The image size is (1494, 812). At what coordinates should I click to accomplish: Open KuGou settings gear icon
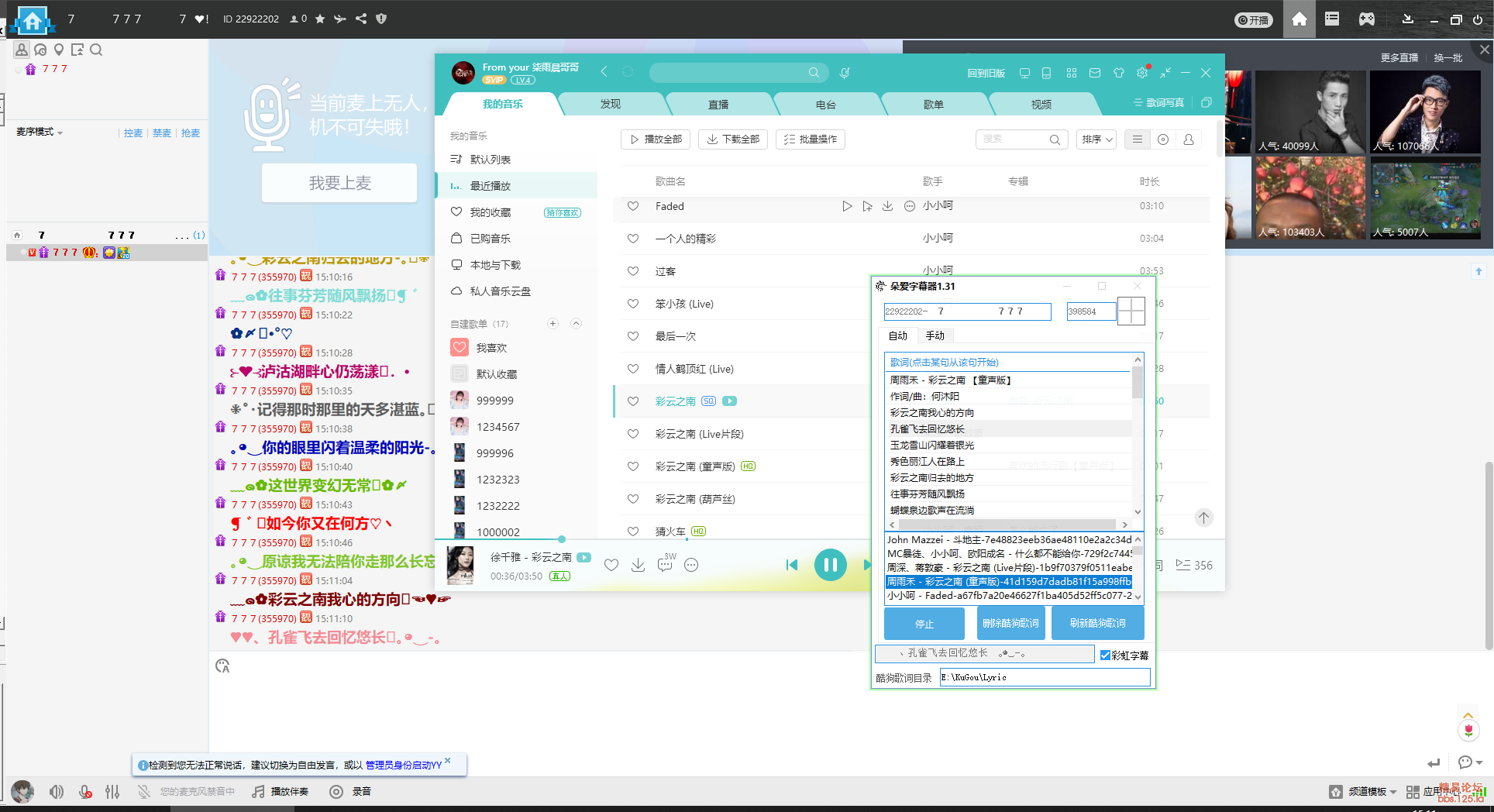point(1142,73)
